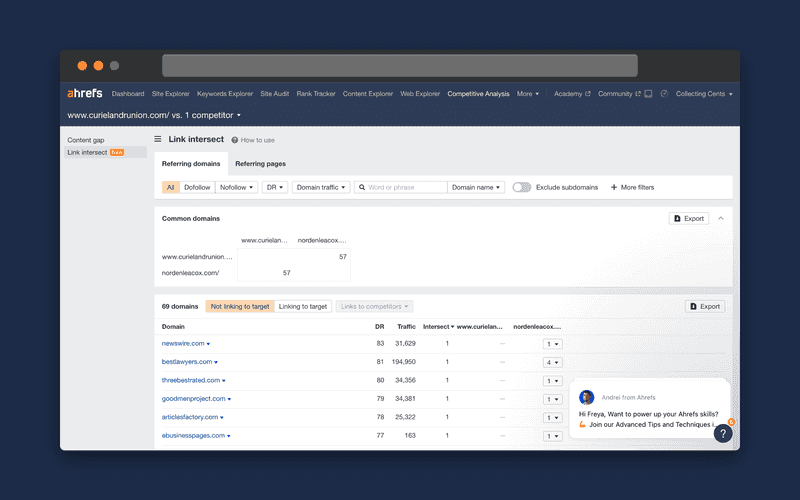Click the Word or phrase search field

401,187
